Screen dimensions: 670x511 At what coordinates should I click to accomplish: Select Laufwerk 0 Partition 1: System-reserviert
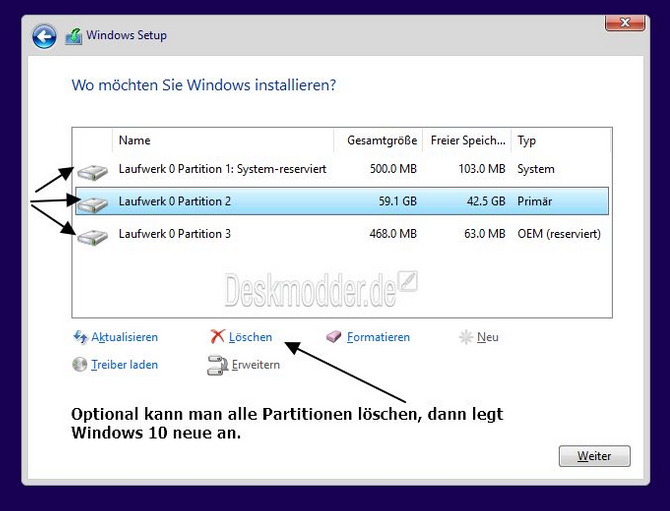click(342, 169)
